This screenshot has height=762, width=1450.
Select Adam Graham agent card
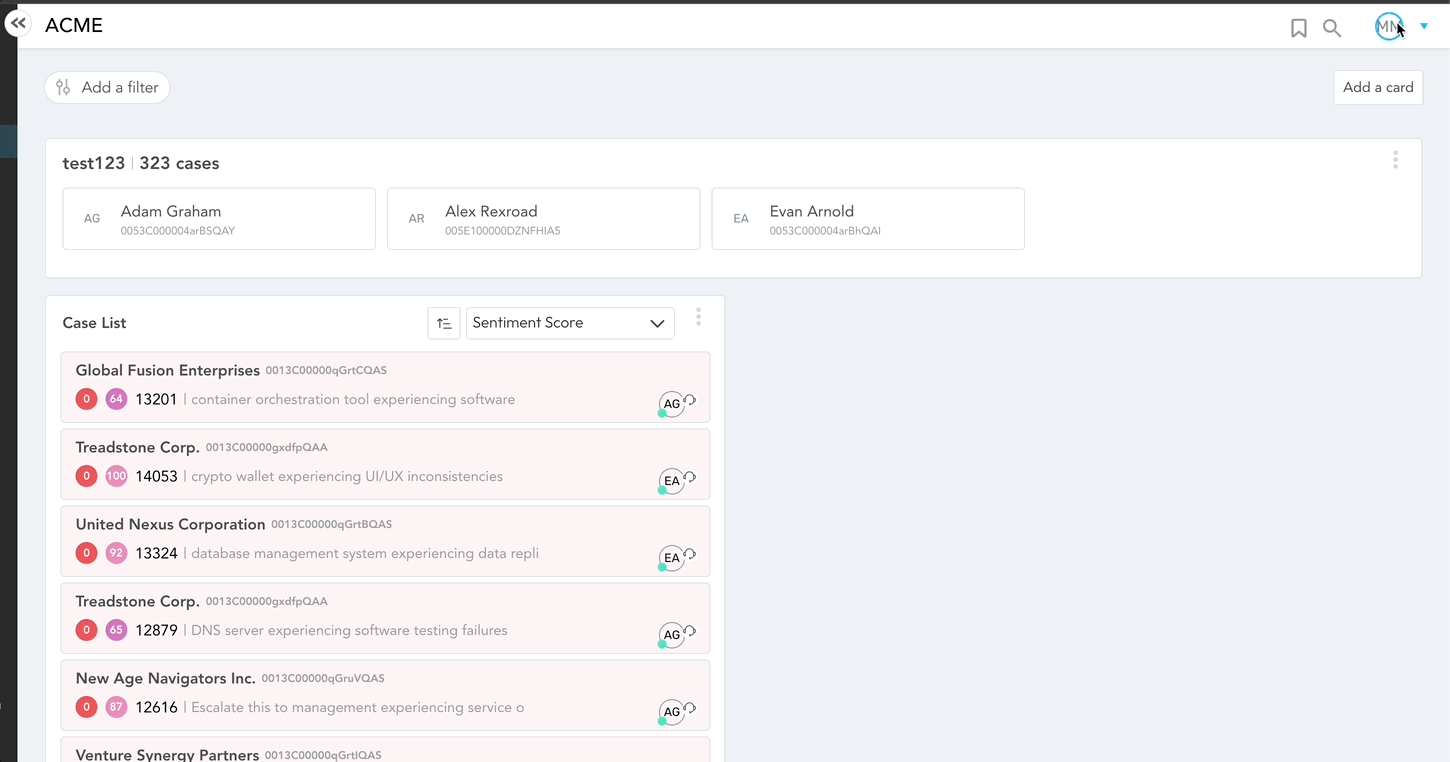coord(219,219)
